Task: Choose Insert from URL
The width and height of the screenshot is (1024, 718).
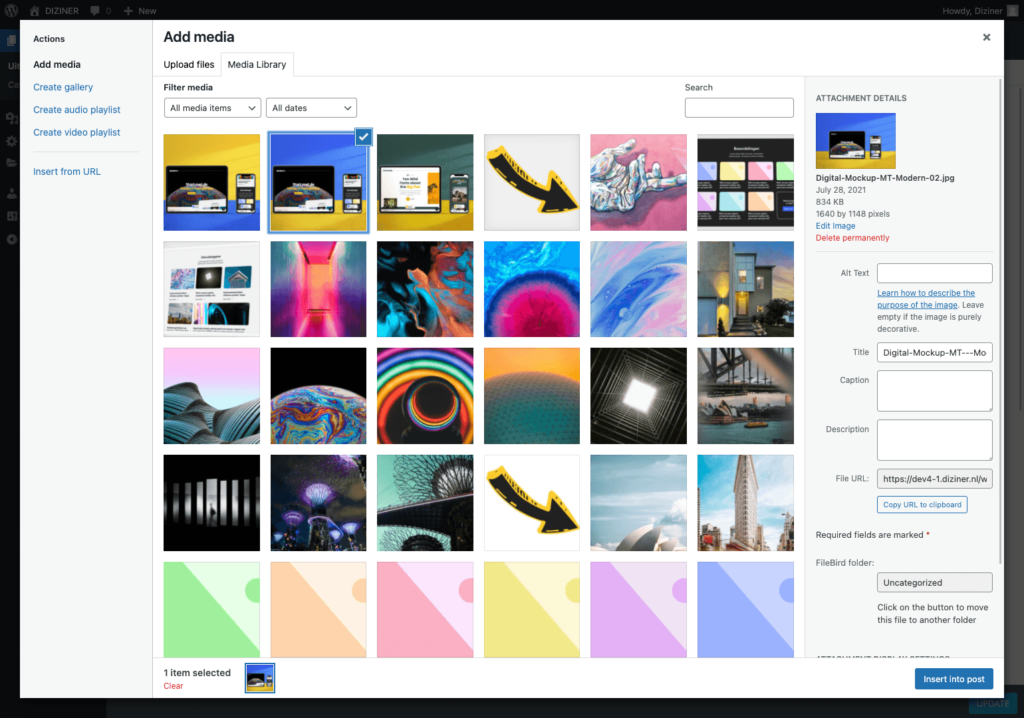Action: tap(67, 172)
